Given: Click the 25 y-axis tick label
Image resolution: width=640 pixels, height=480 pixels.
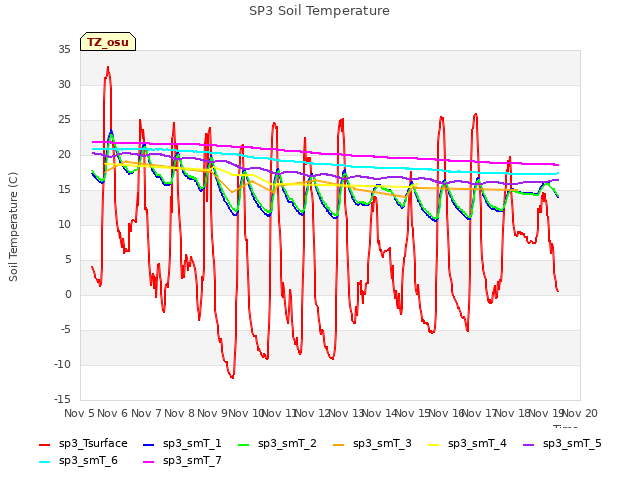Looking at the screenshot, I should 64,120.
